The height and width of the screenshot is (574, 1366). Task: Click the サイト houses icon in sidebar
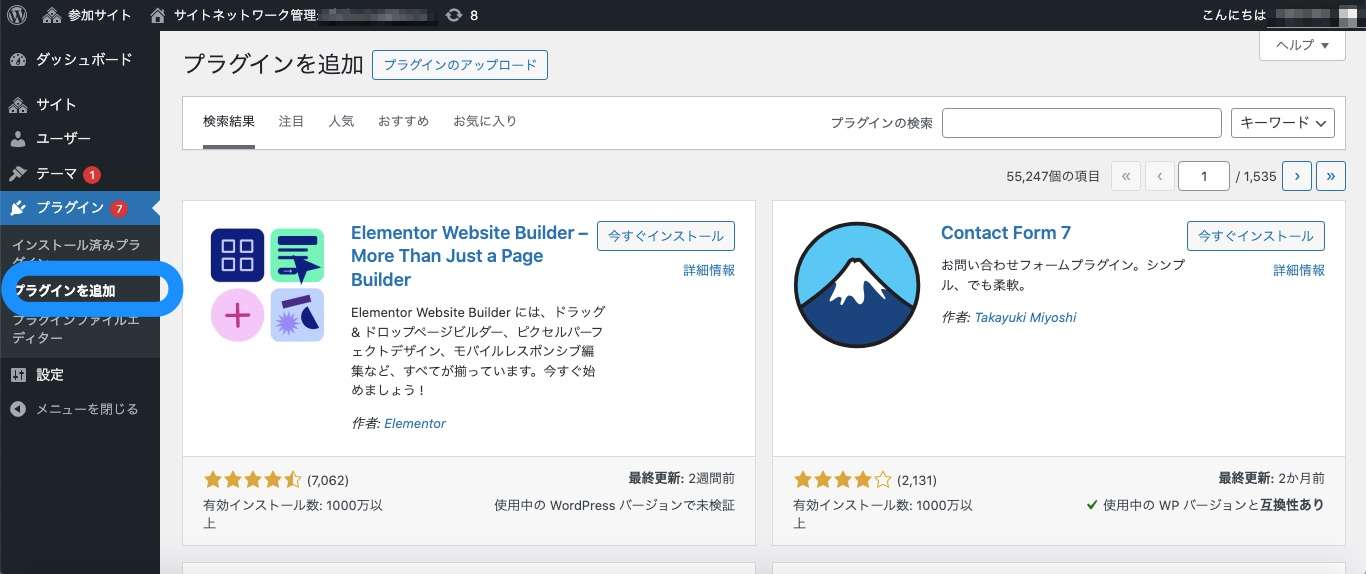coord(18,104)
